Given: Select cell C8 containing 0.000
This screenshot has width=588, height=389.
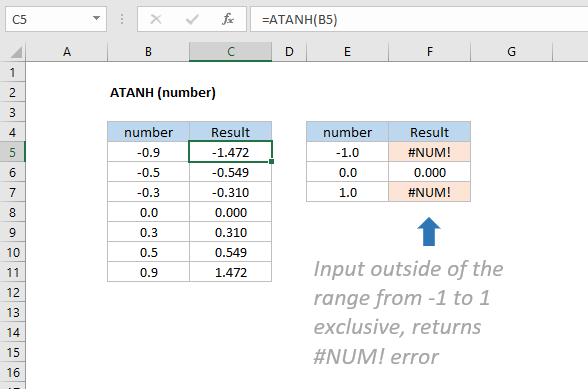Looking at the screenshot, I should 231,212.
